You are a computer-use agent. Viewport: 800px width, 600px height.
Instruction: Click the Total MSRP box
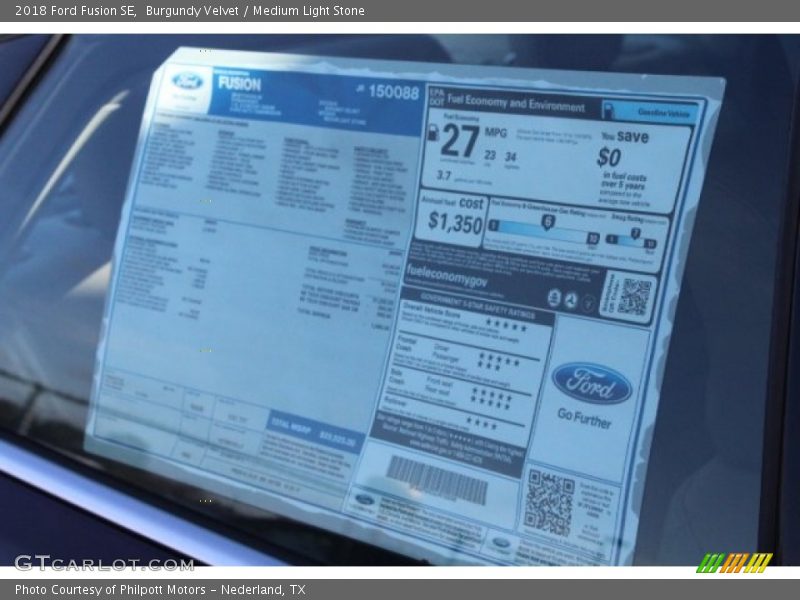click(x=314, y=430)
